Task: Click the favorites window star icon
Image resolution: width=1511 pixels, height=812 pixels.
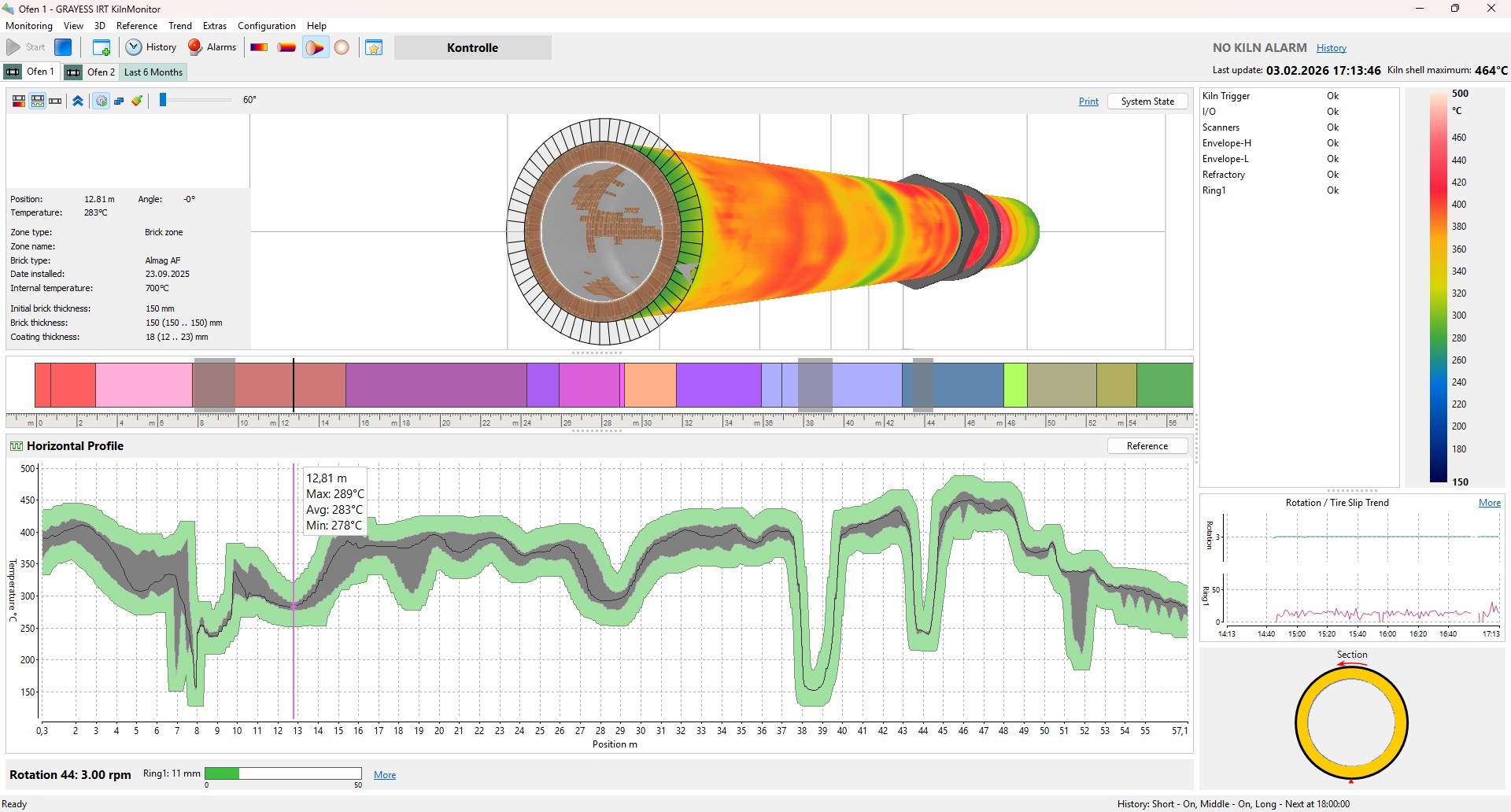Action: [x=374, y=47]
